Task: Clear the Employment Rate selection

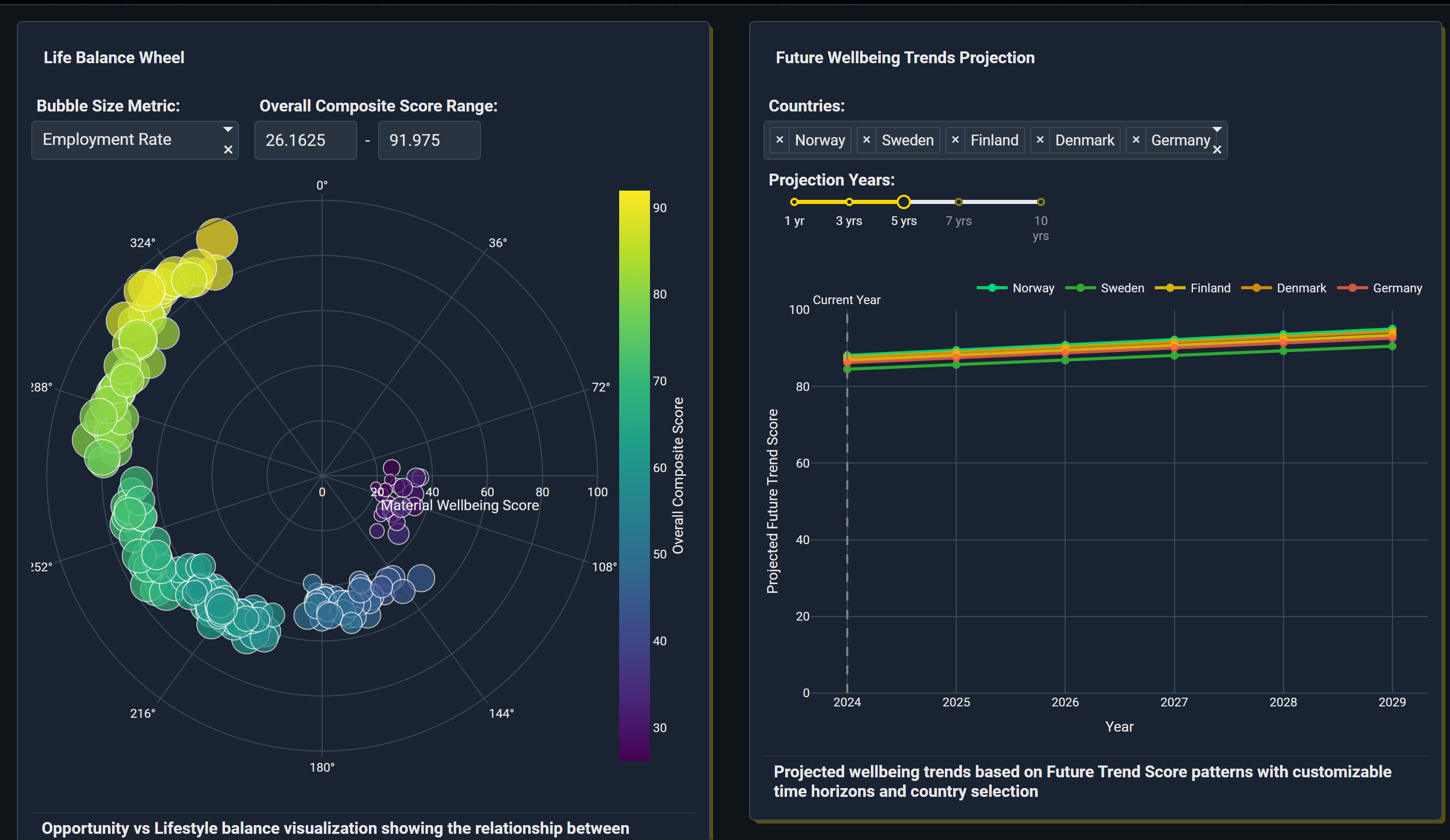Action: coord(228,150)
